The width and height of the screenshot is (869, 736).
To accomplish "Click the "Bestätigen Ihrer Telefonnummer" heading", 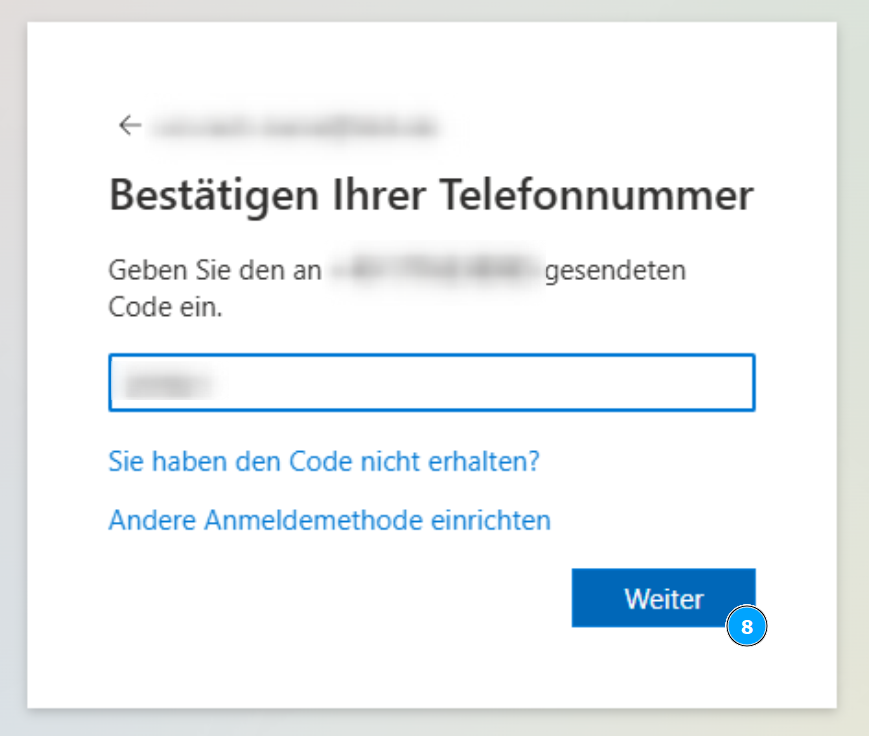I will click(430, 195).
